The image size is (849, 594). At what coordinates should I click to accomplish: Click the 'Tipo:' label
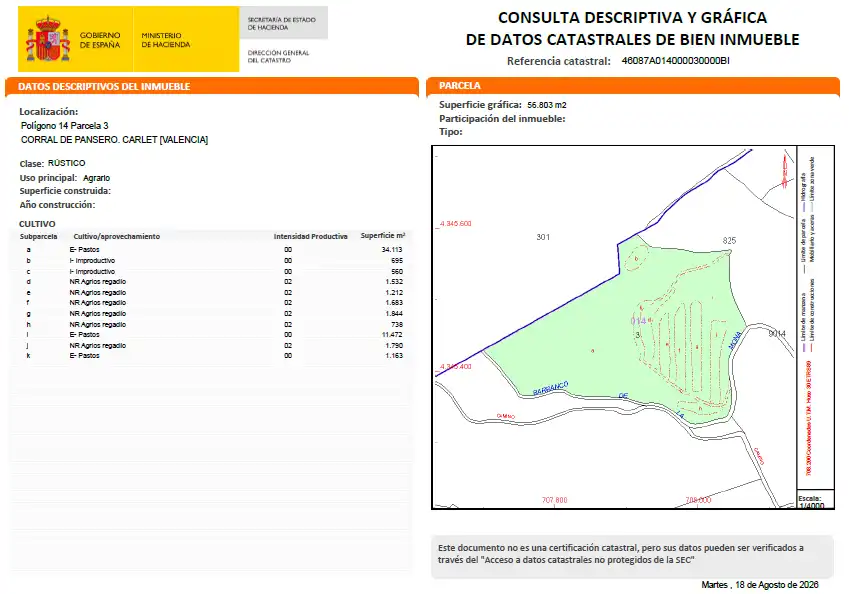pyautogui.click(x=450, y=132)
